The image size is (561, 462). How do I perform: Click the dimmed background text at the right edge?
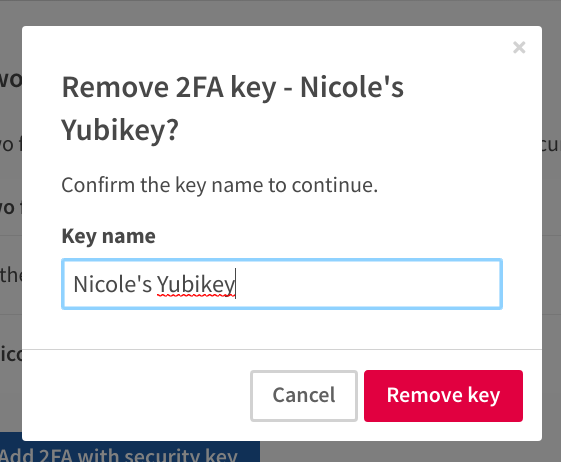tap(551, 145)
